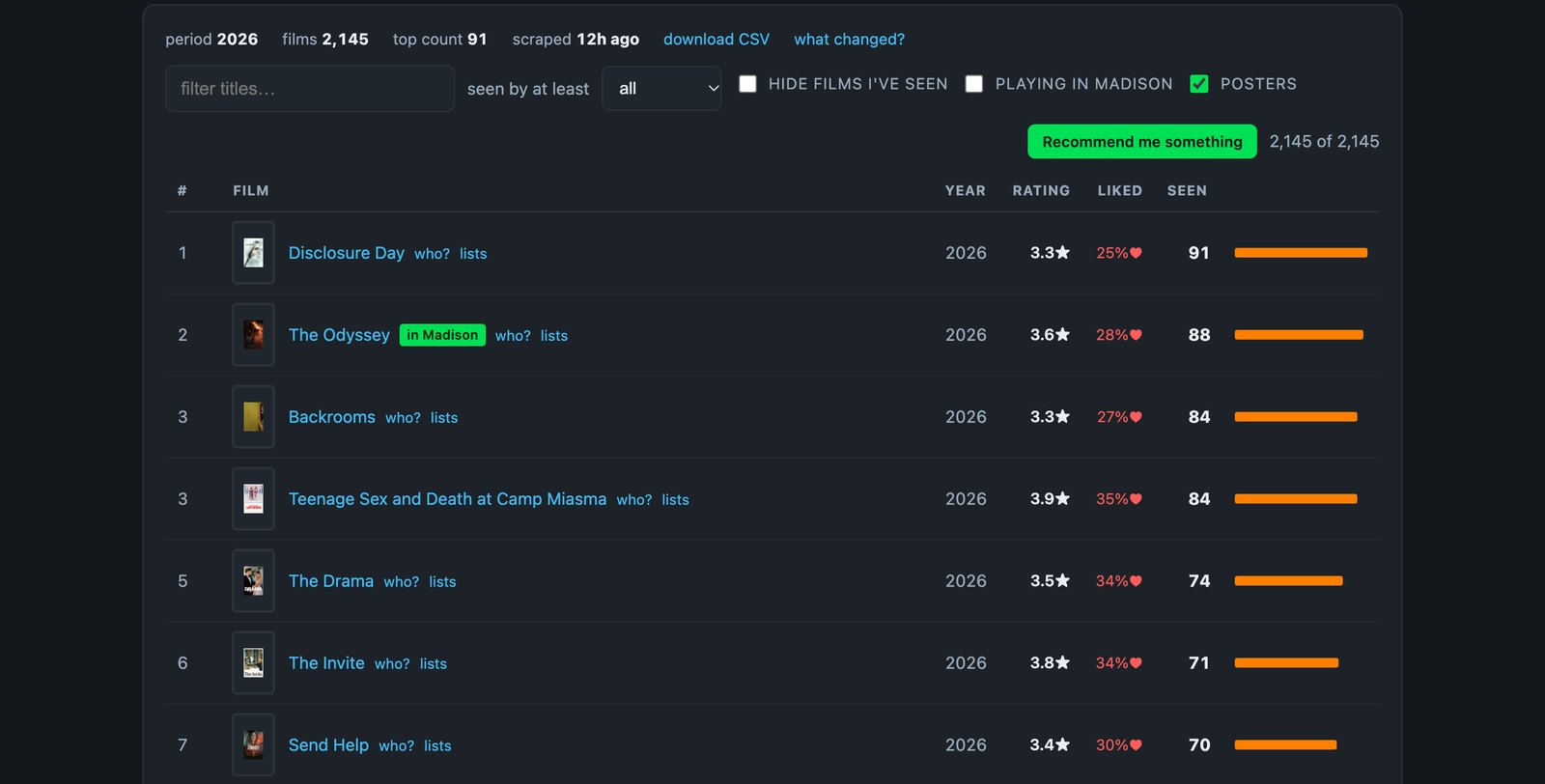The width and height of the screenshot is (1545, 784).
Task: Open Disclosure Day poster thumbnail
Action: (x=253, y=253)
